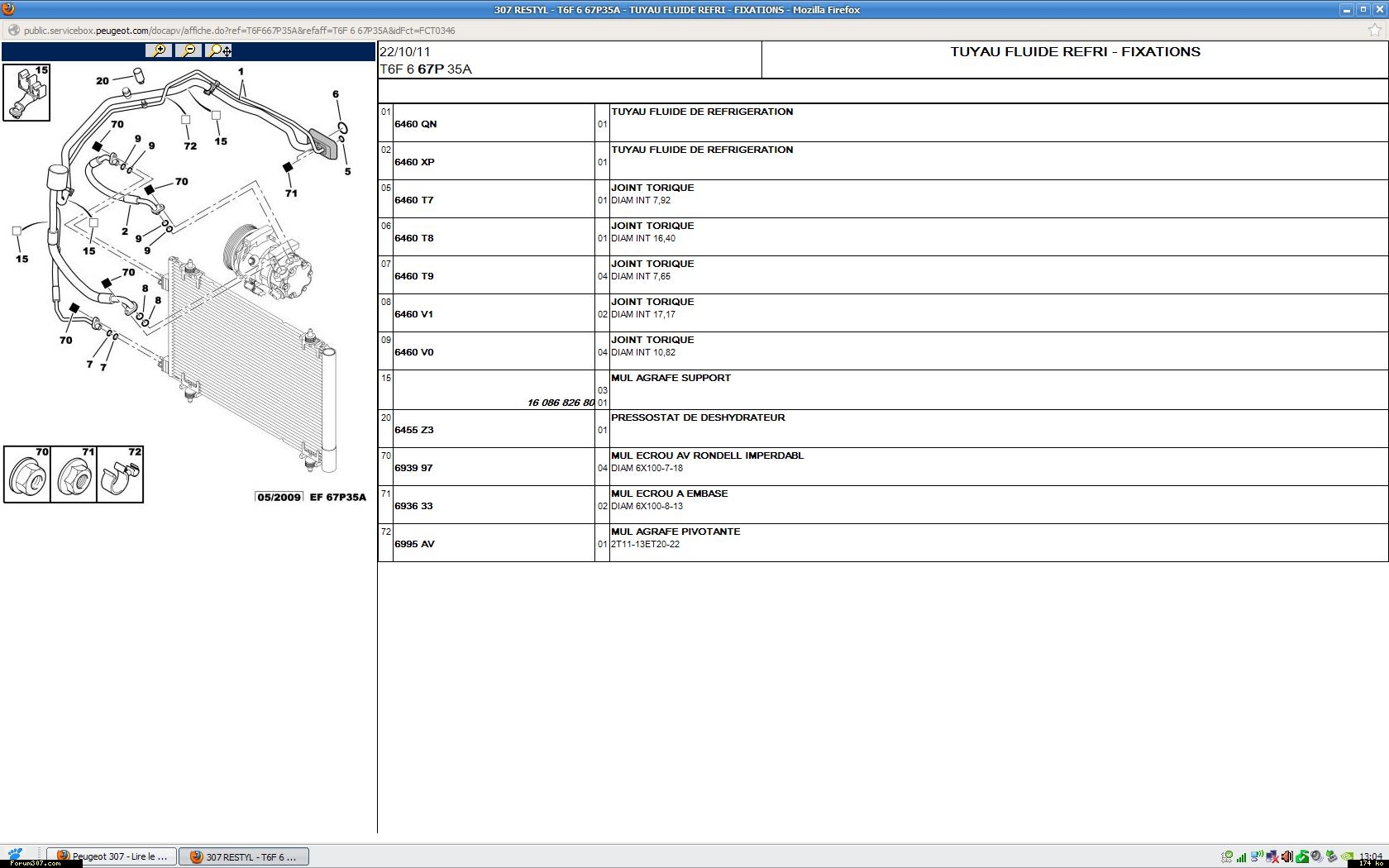
Task: Click the green signal bars tray icon
Action: click(x=1242, y=856)
